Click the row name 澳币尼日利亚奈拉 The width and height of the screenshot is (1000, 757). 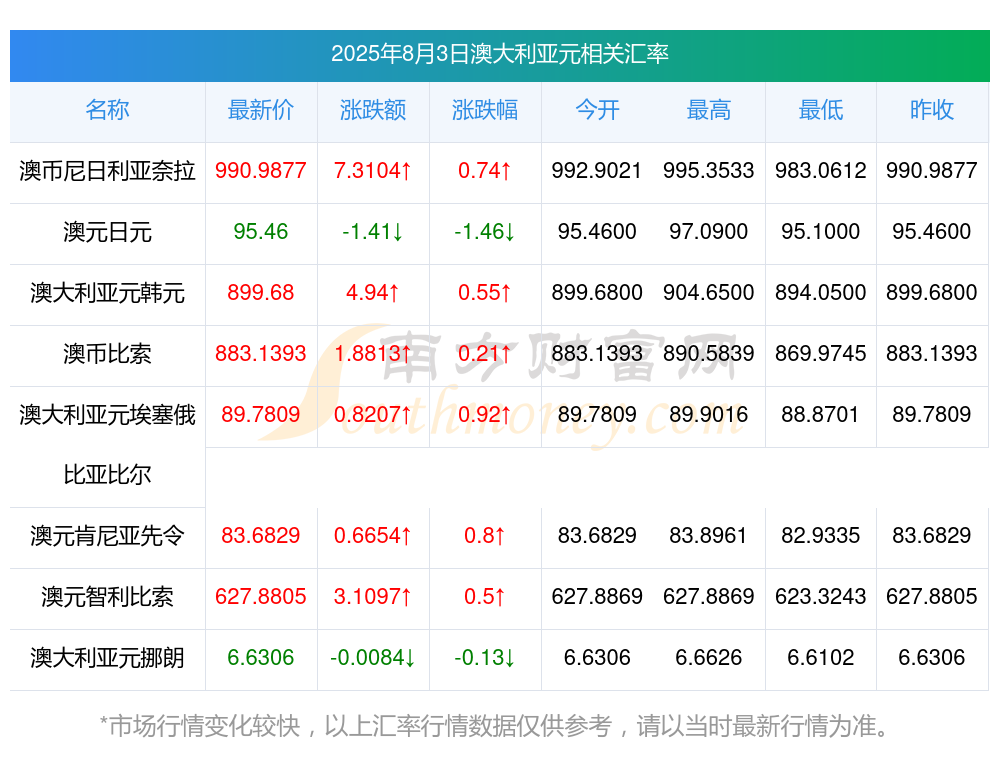pos(107,171)
